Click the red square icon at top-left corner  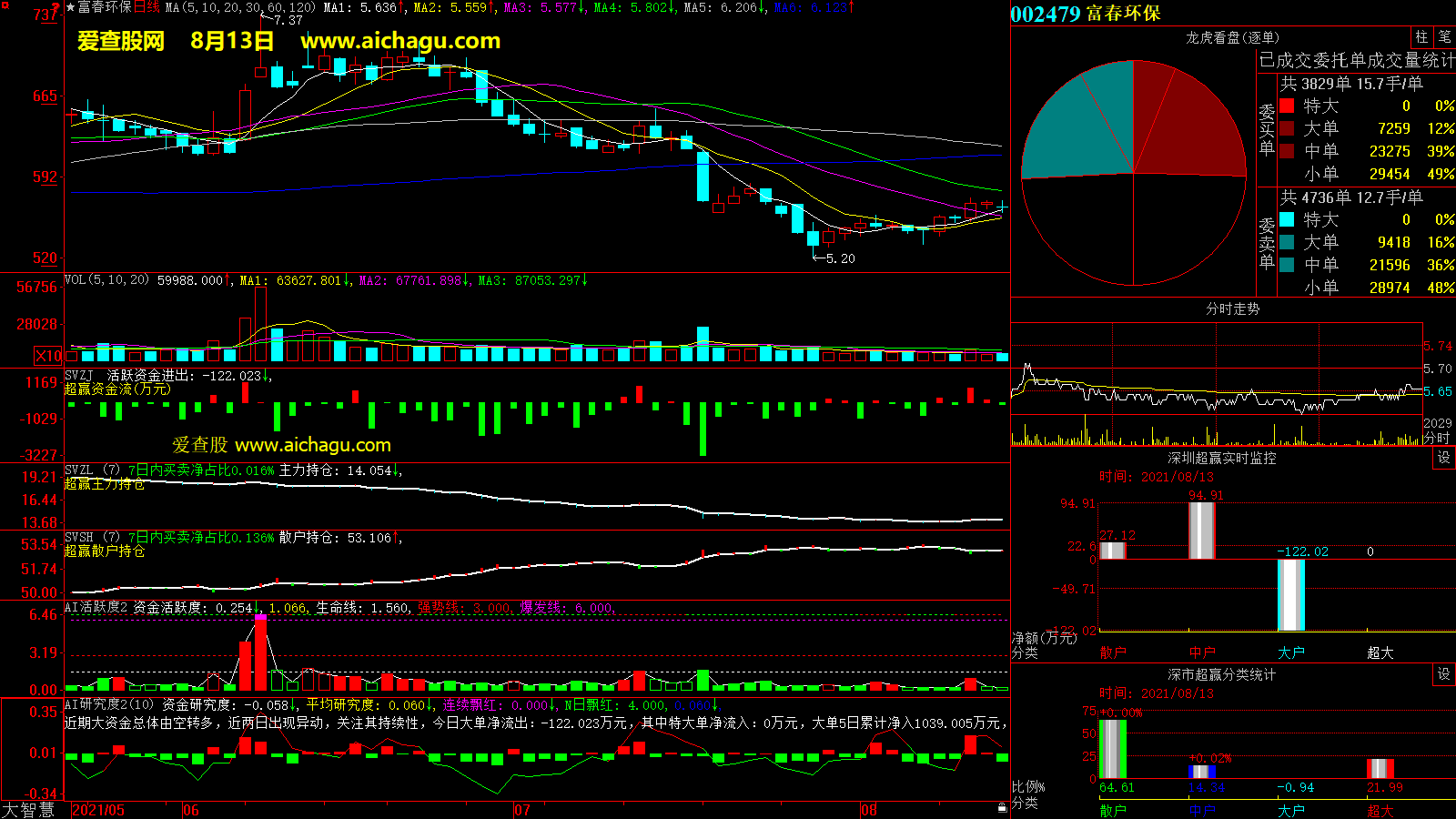coord(5,5)
